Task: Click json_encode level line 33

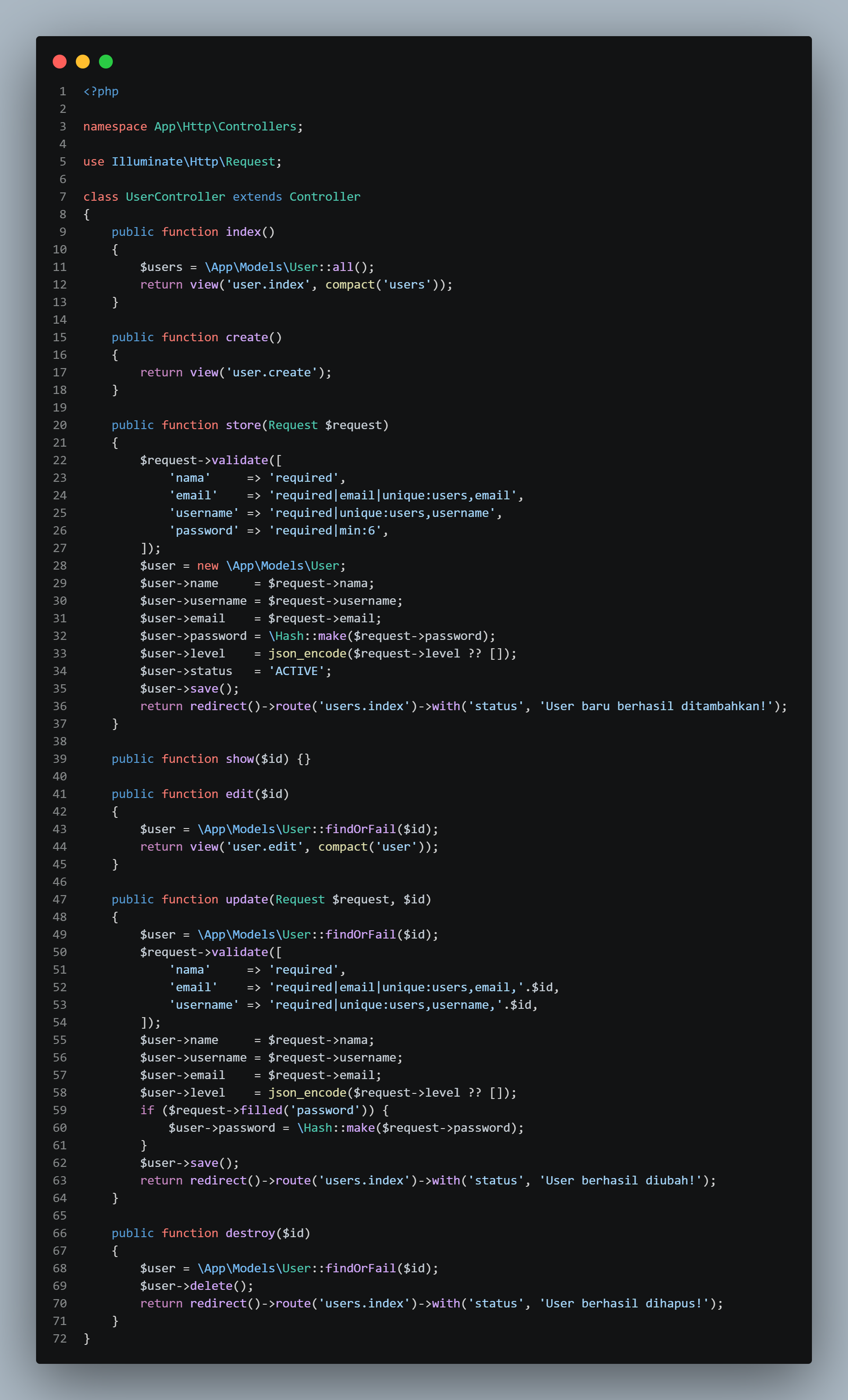Action: click(329, 654)
